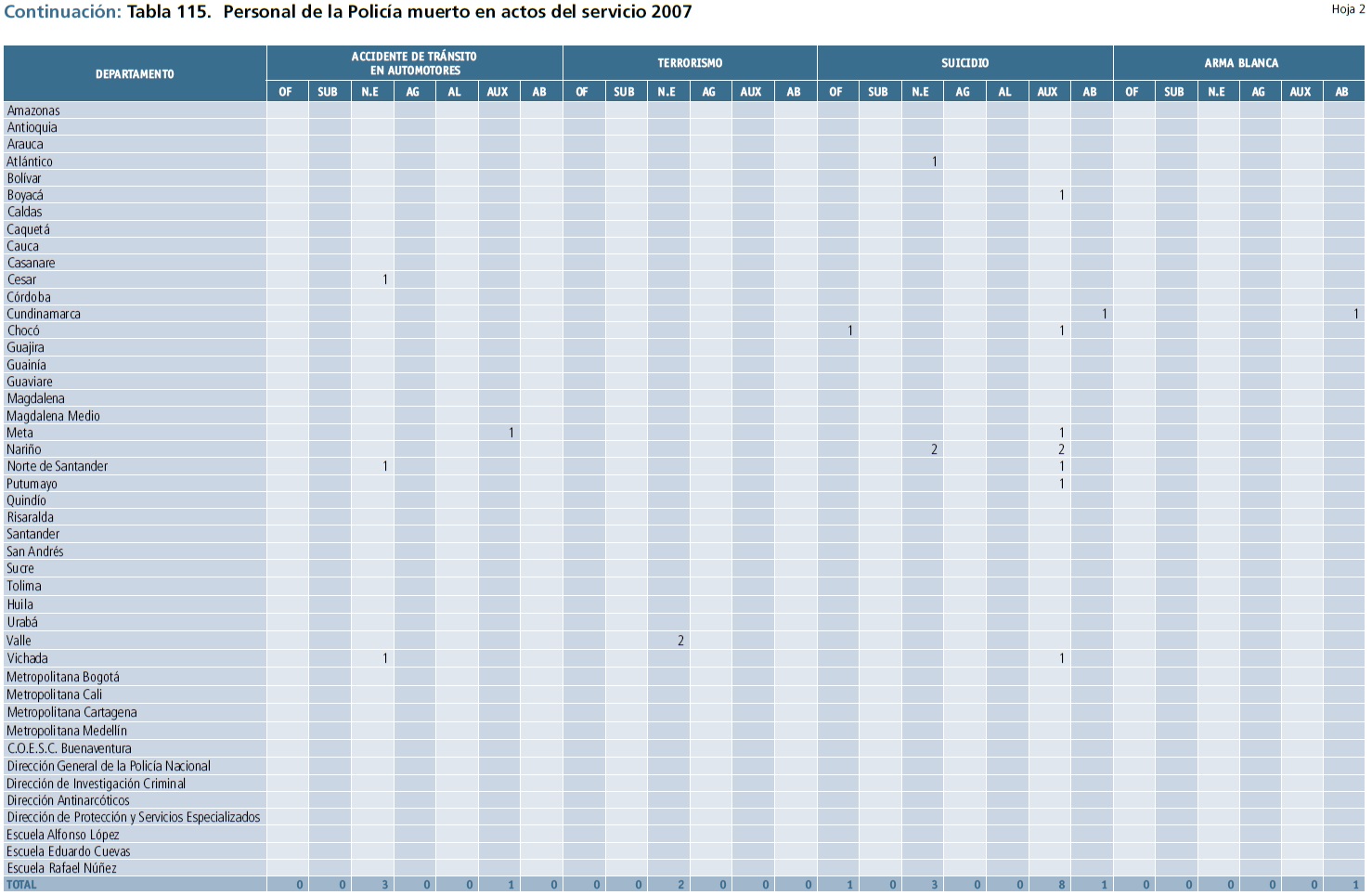The height and width of the screenshot is (895, 1372).
Task: Click the Chocó suicide OF value 1
Action: click(849, 331)
